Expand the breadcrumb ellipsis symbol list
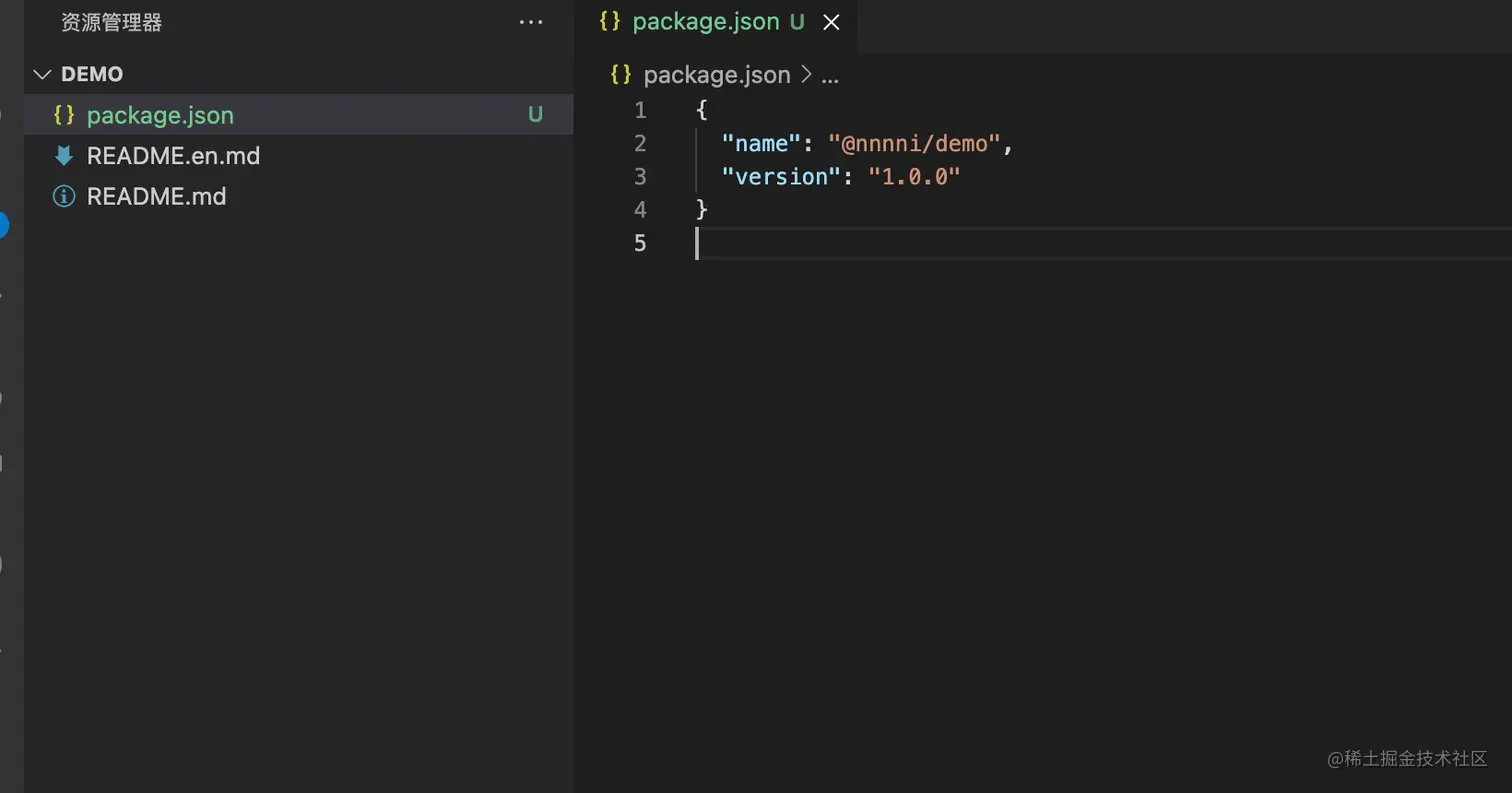This screenshot has width=1512, height=793. [830, 75]
